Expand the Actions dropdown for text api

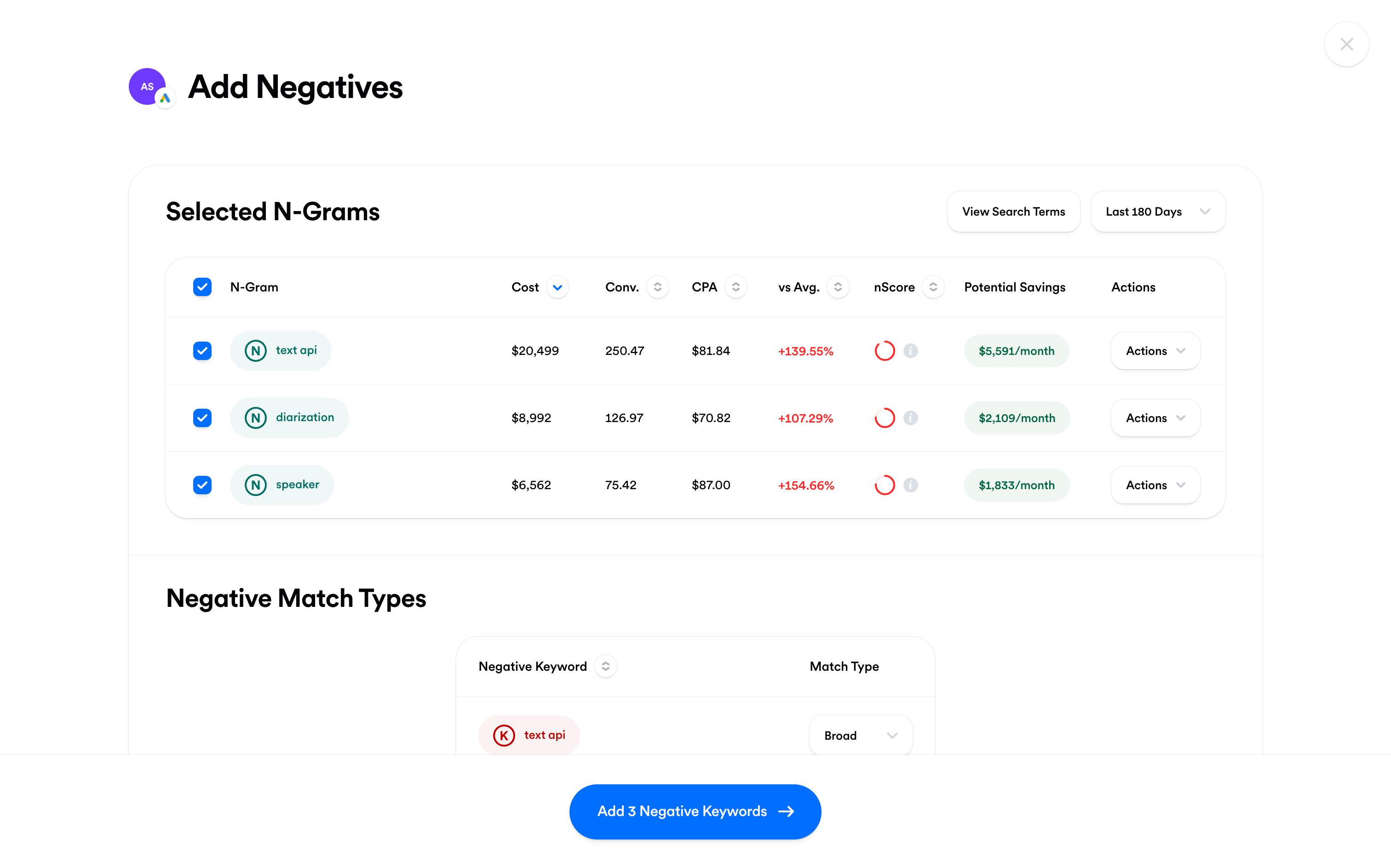[x=1155, y=350]
